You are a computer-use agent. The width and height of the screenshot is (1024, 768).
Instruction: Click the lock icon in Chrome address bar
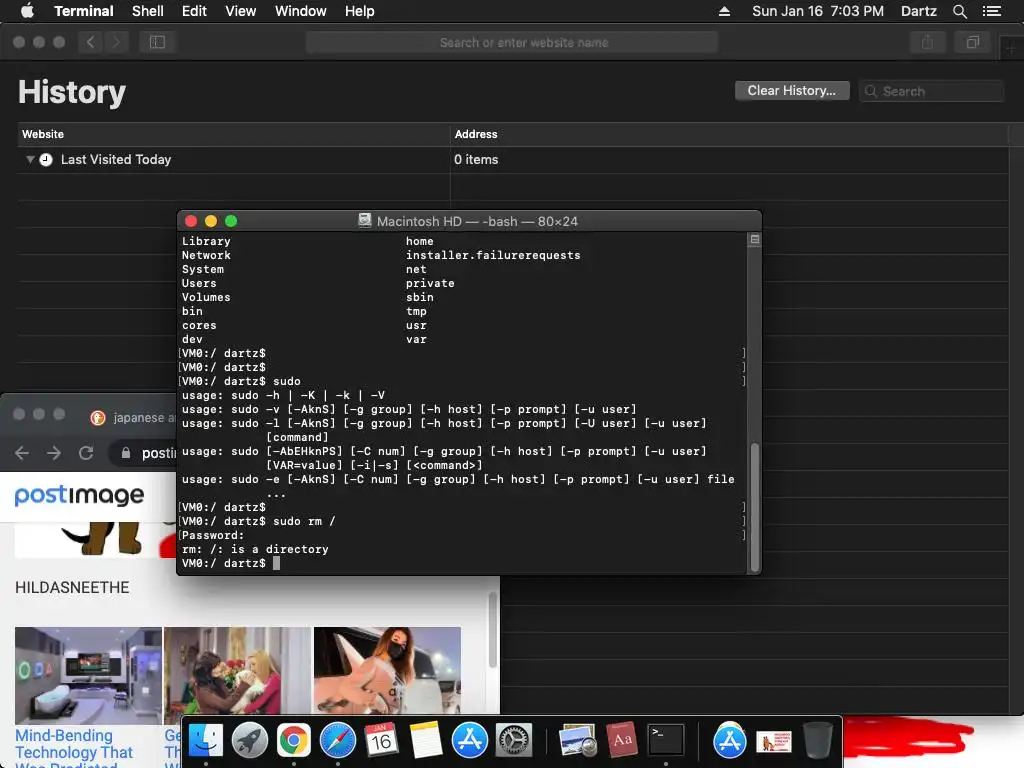(x=126, y=453)
